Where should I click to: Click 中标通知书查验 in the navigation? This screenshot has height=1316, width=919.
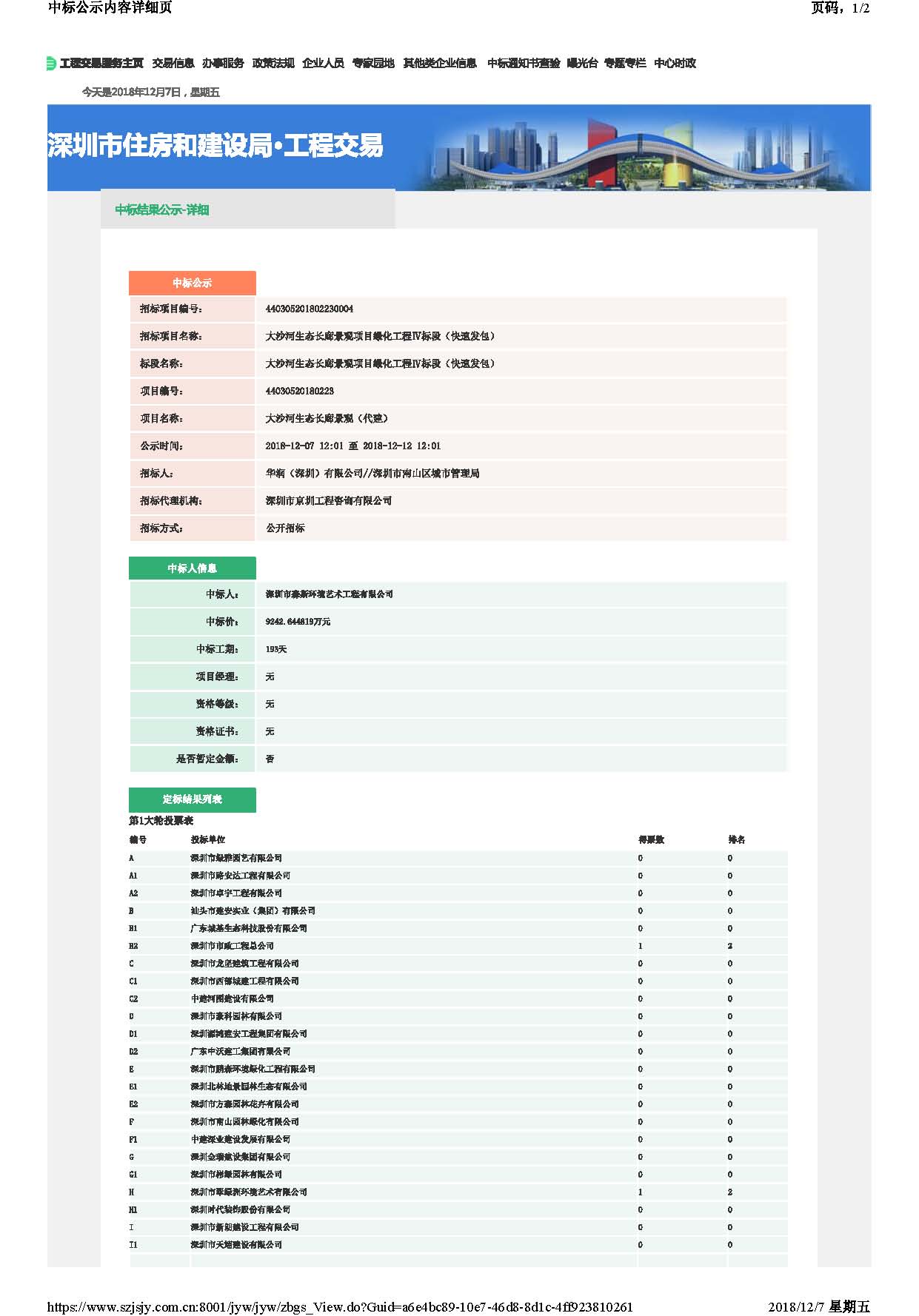point(524,64)
